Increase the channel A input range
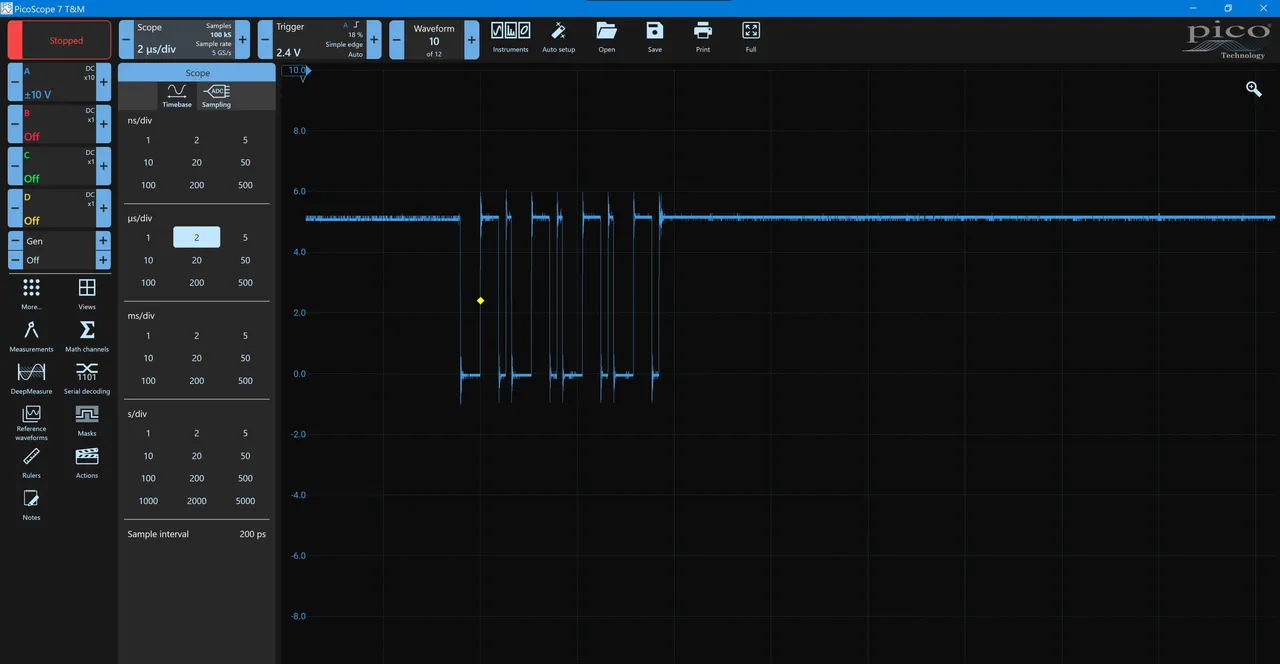 pos(103,82)
